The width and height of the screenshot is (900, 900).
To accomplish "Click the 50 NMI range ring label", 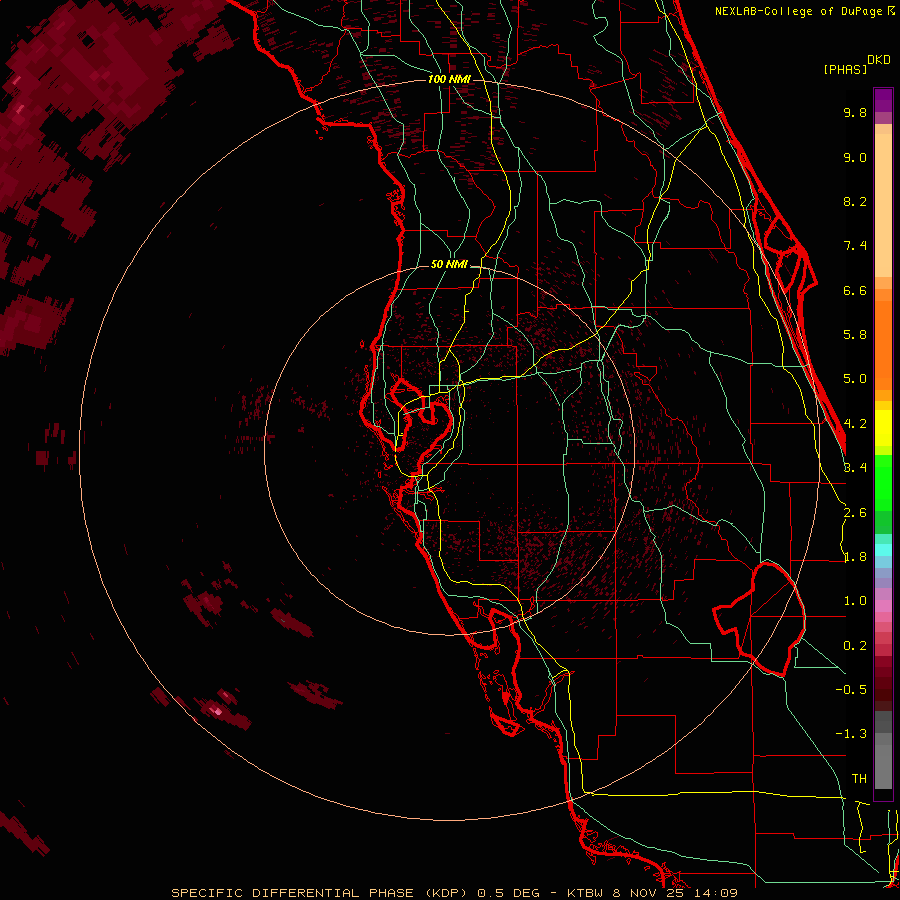I will tap(449, 264).
